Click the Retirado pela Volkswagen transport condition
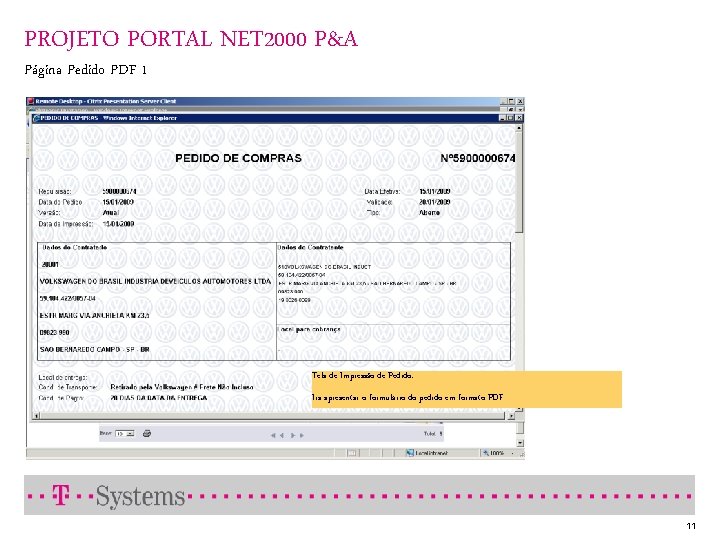Image resolution: width=720 pixels, height=540 pixels. 182,387
